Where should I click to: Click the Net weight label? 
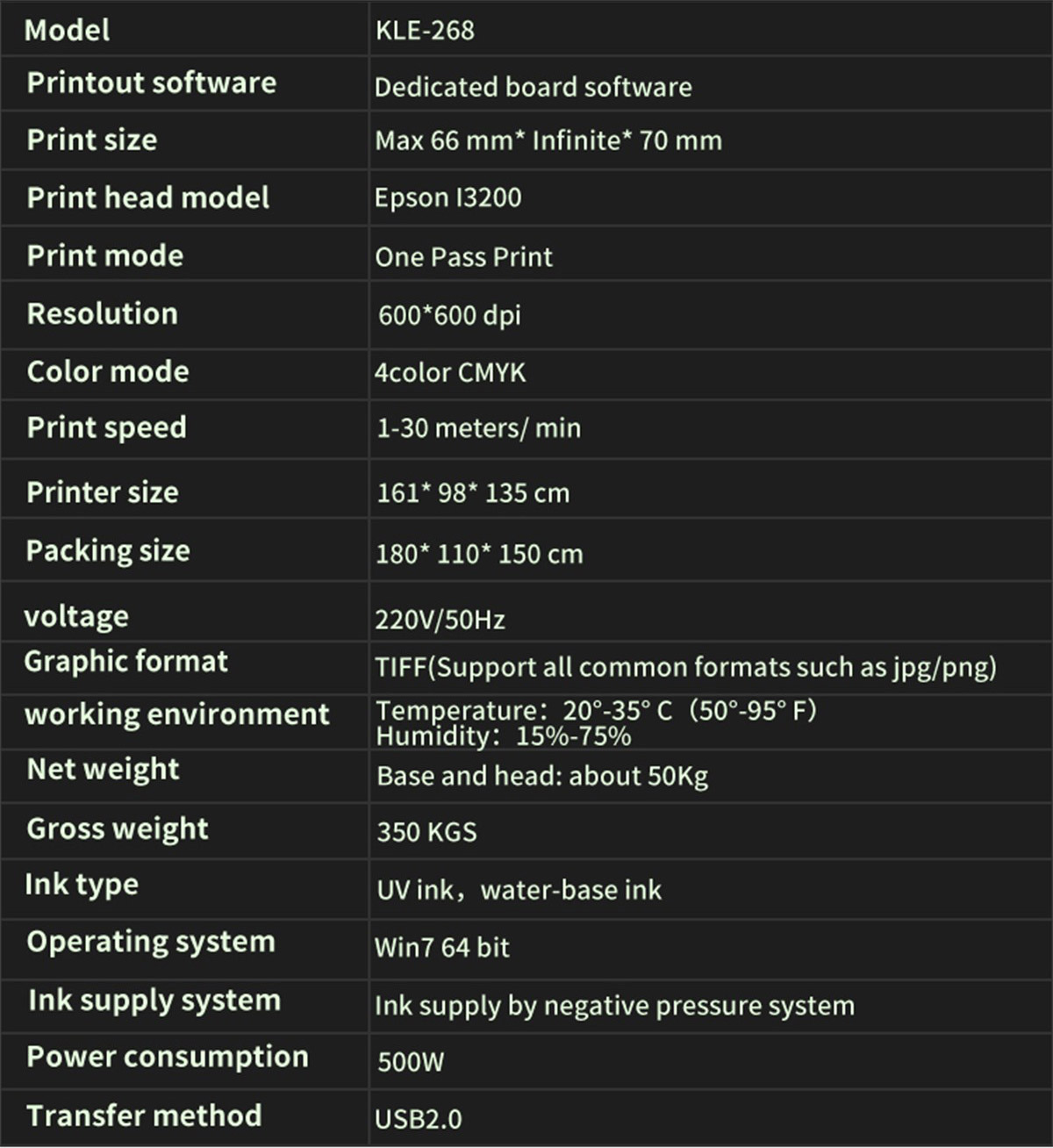pos(103,769)
